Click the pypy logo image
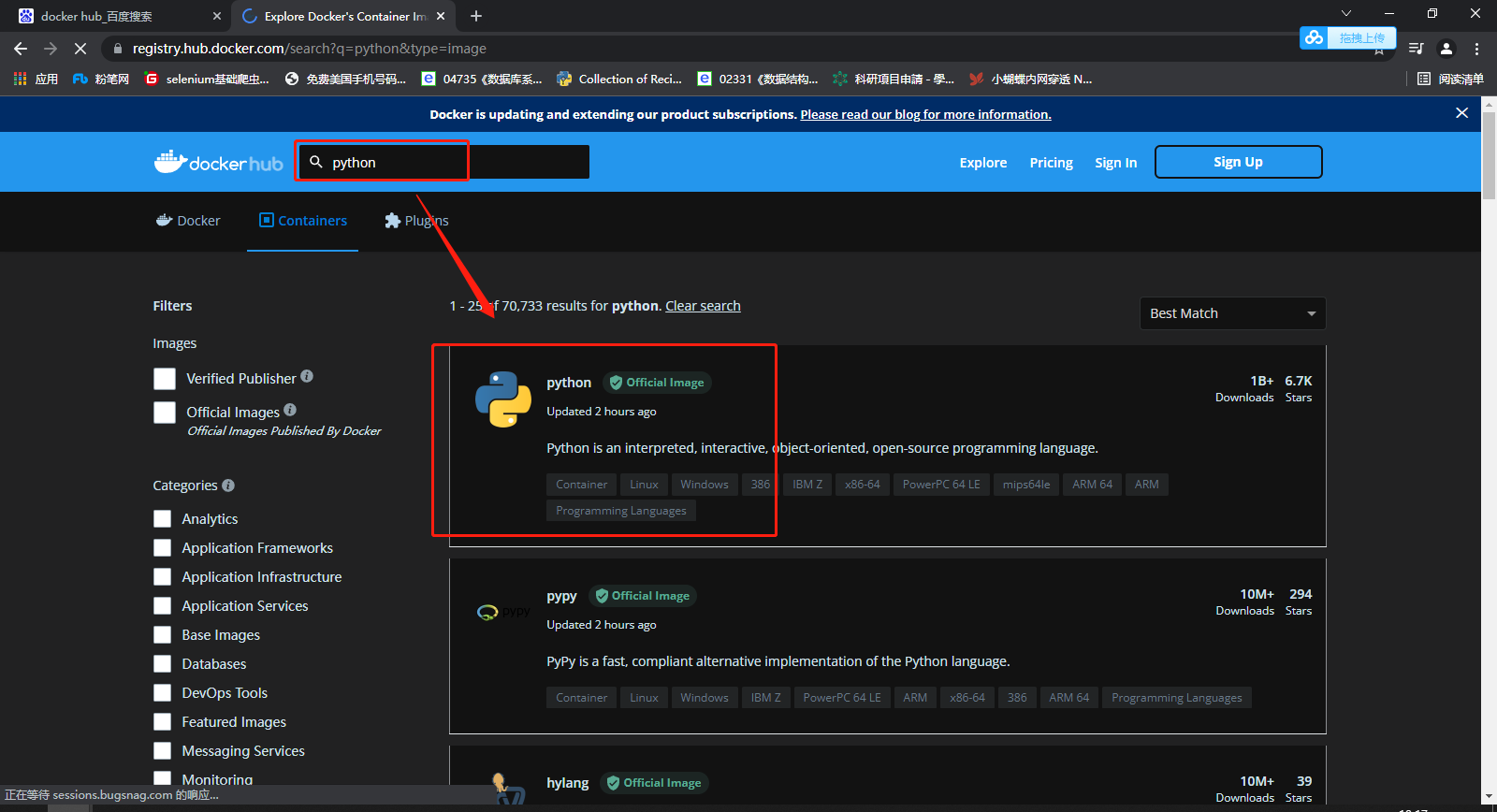This screenshot has height=812, width=1497. click(x=503, y=612)
